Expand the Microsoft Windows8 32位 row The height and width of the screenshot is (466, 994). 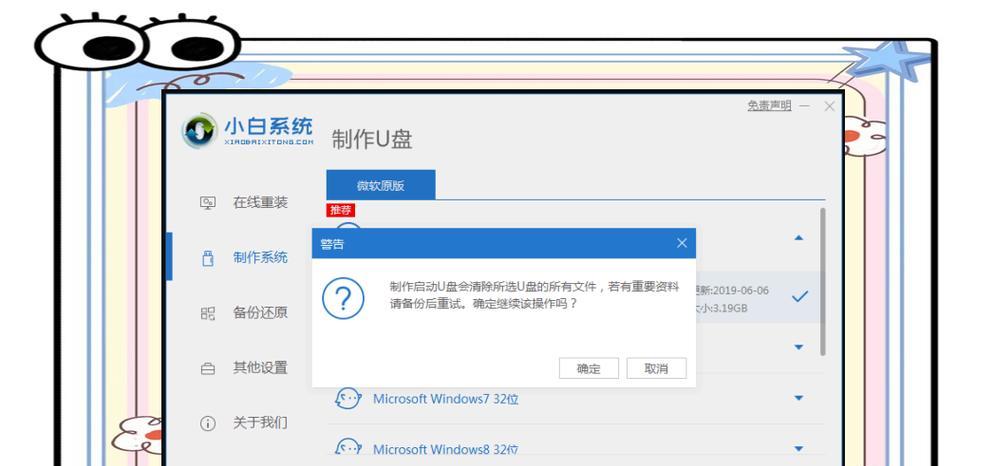[x=799, y=449]
